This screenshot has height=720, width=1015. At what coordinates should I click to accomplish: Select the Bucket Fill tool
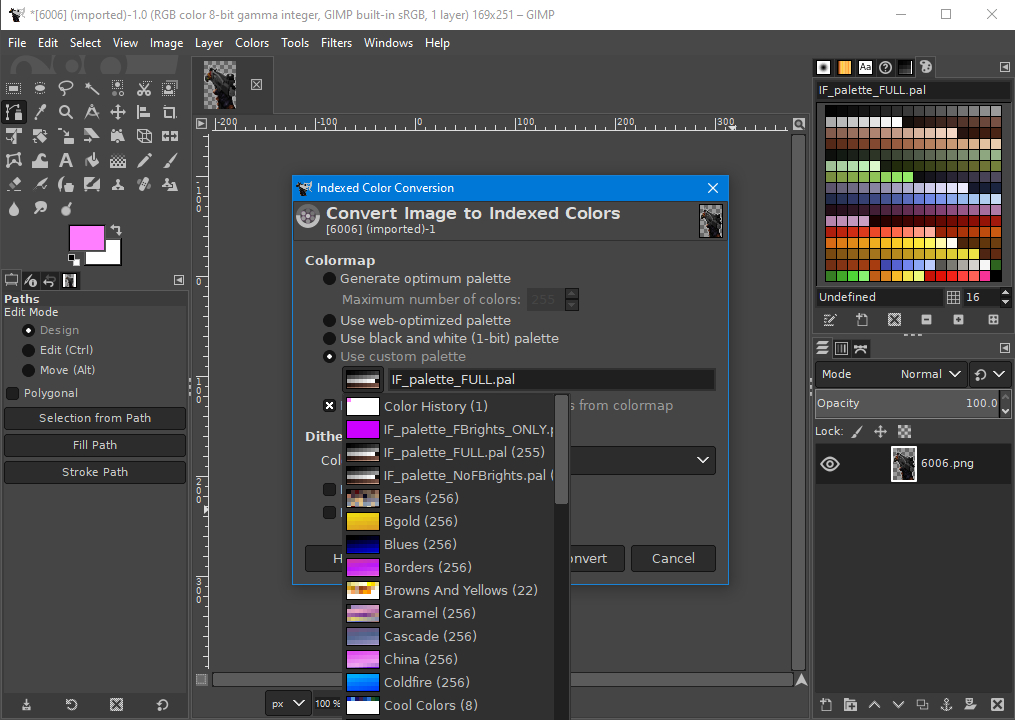tap(92, 160)
